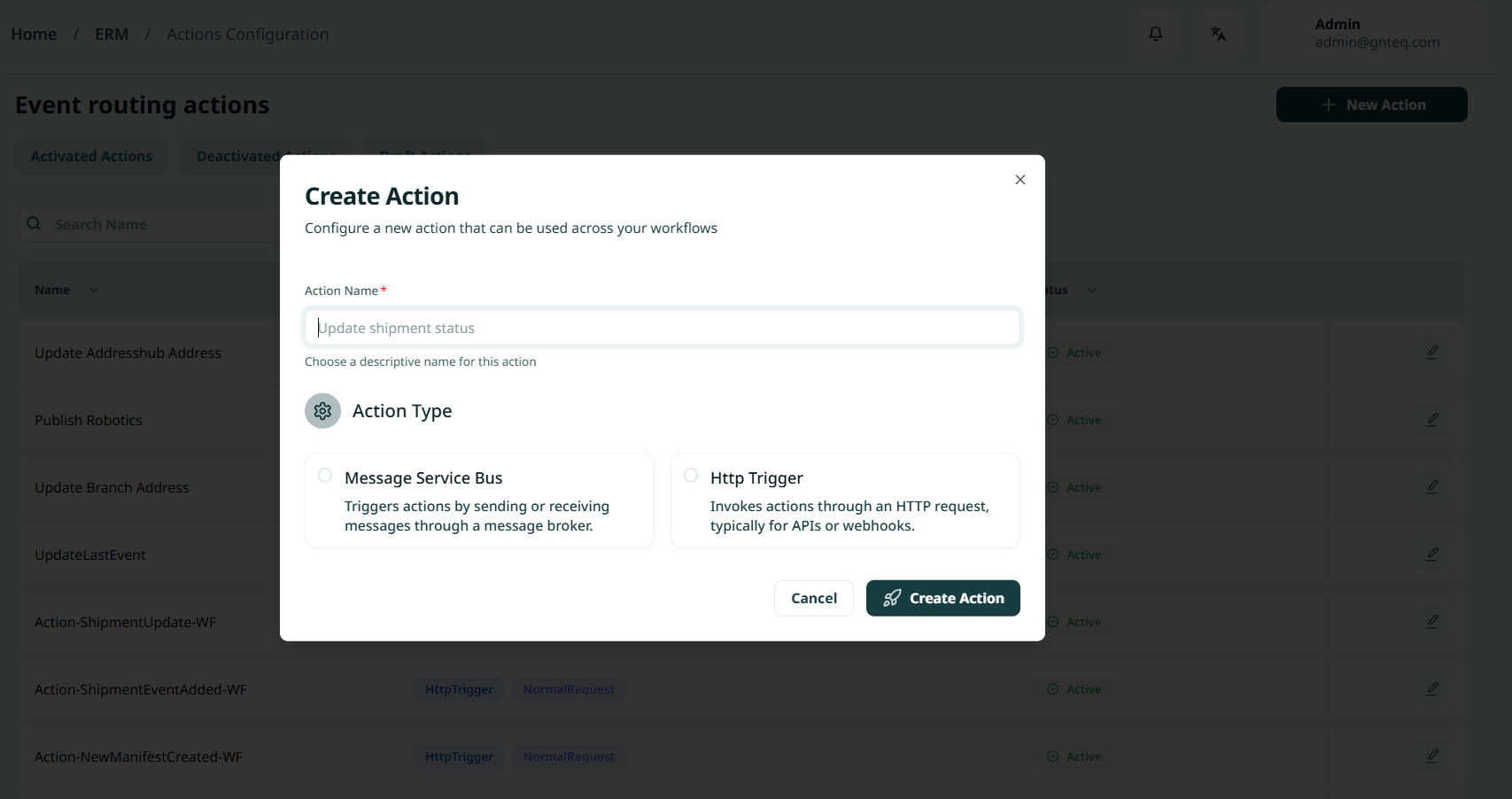Open the Admin user profile menu
The width and height of the screenshot is (1512, 799).
[1377, 34]
